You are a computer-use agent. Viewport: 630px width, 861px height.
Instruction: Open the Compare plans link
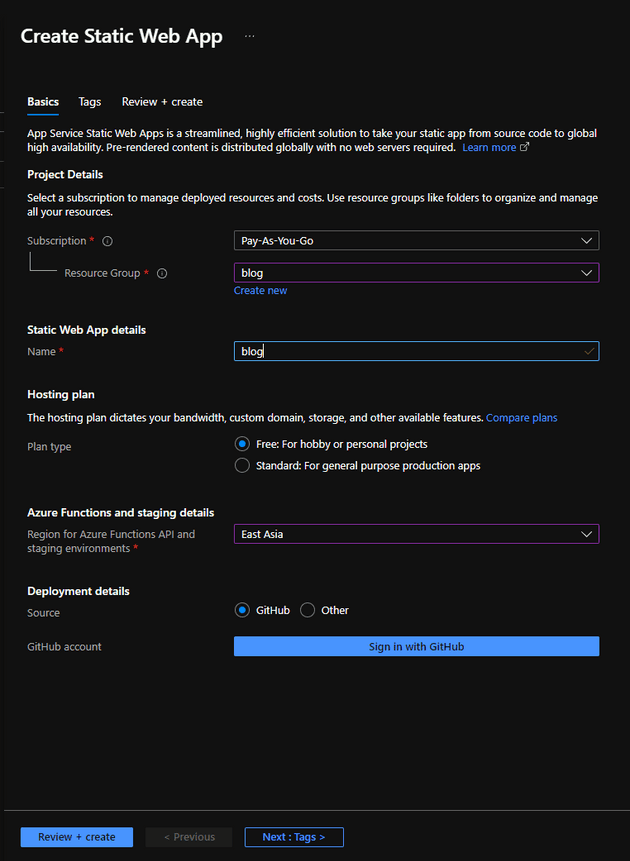coord(521,417)
